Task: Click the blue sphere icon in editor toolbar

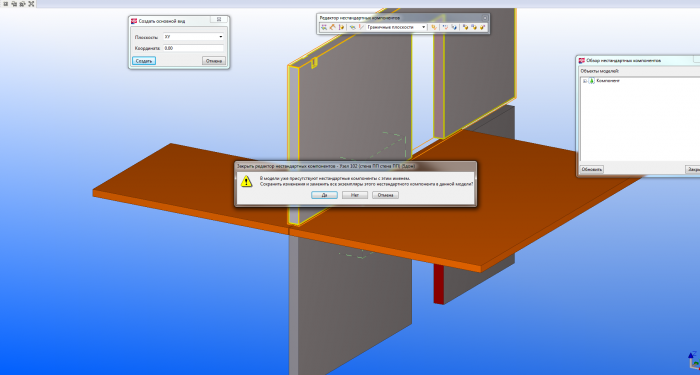Action: pyautogui.click(x=454, y=27)
